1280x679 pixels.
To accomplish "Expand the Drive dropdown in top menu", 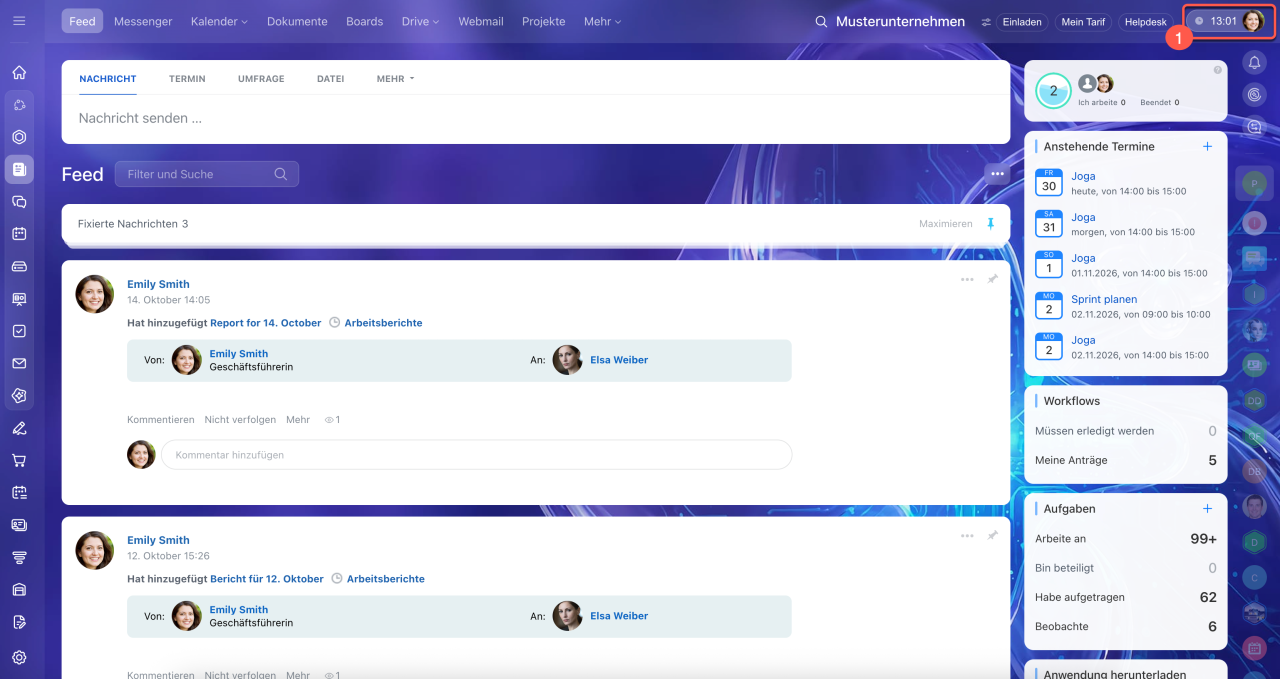I will [420, 21].
